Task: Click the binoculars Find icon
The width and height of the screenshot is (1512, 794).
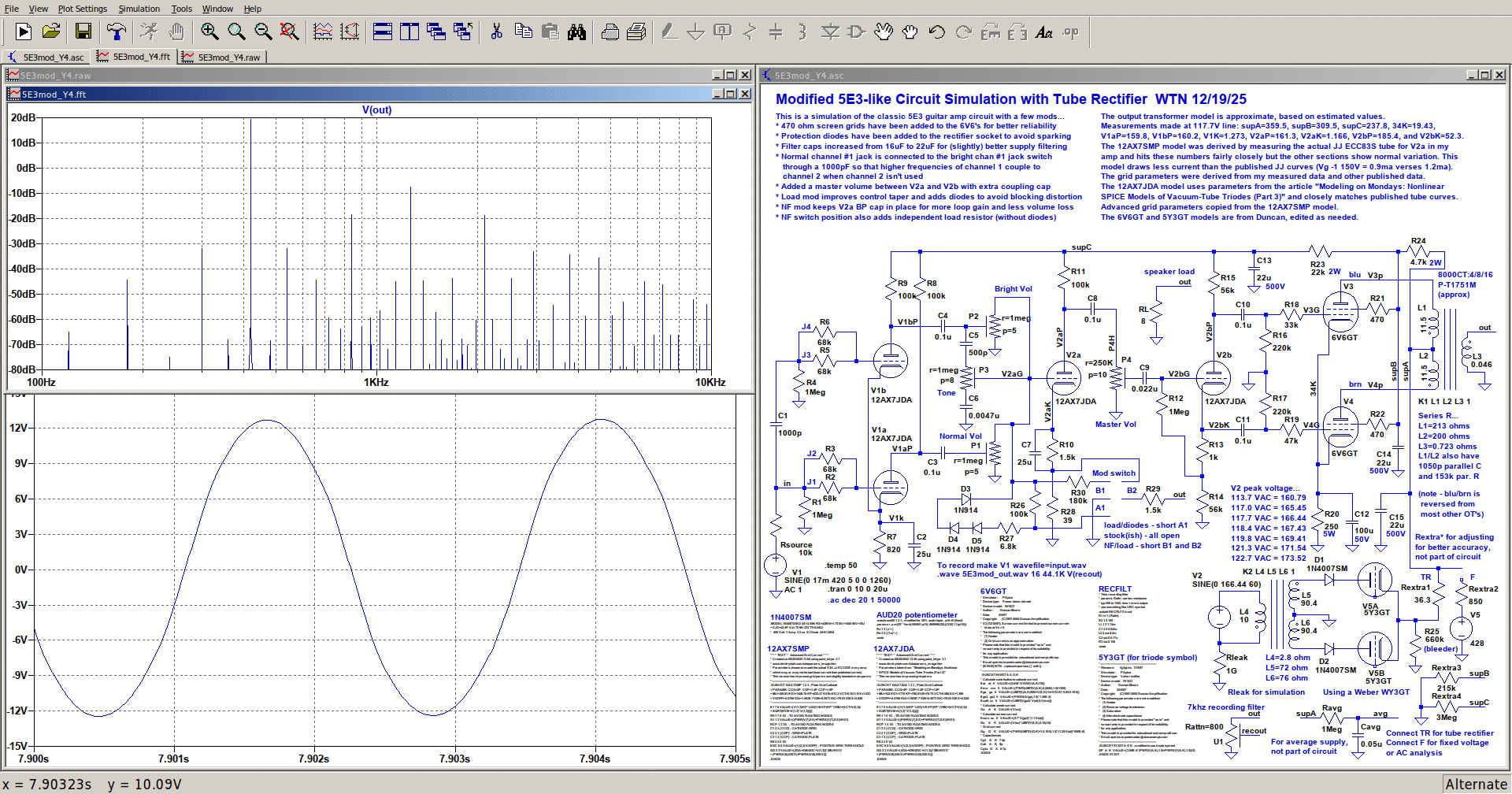Action: click(x=577, y=32)
